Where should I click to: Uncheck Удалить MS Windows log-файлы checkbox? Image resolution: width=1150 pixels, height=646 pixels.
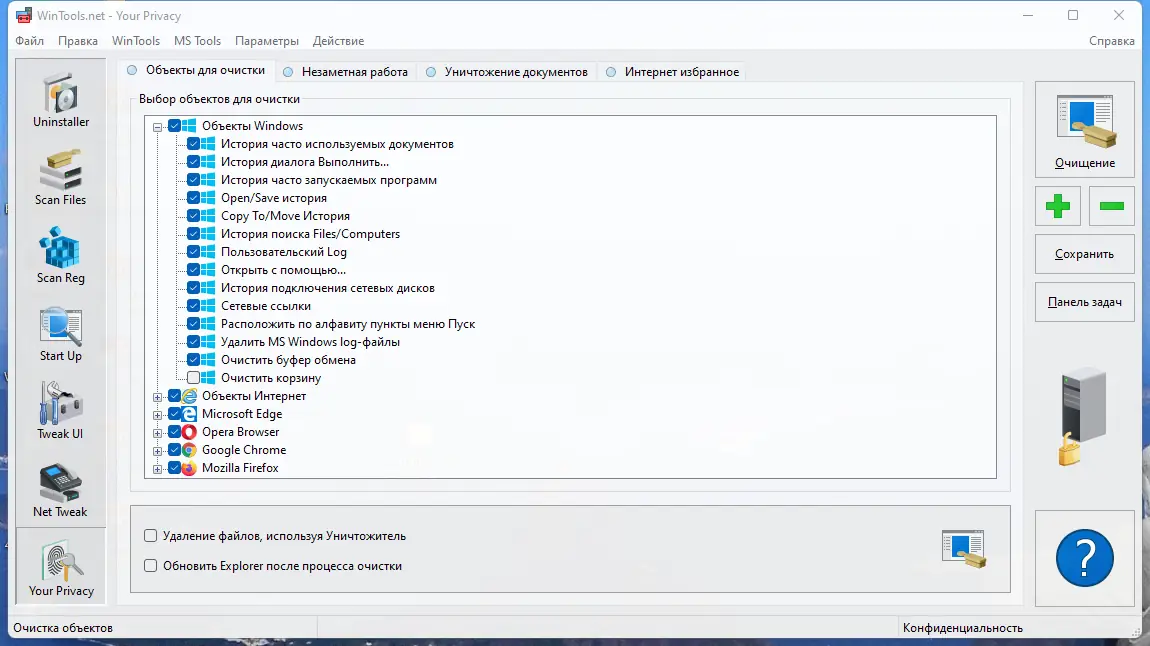[194, 342]
